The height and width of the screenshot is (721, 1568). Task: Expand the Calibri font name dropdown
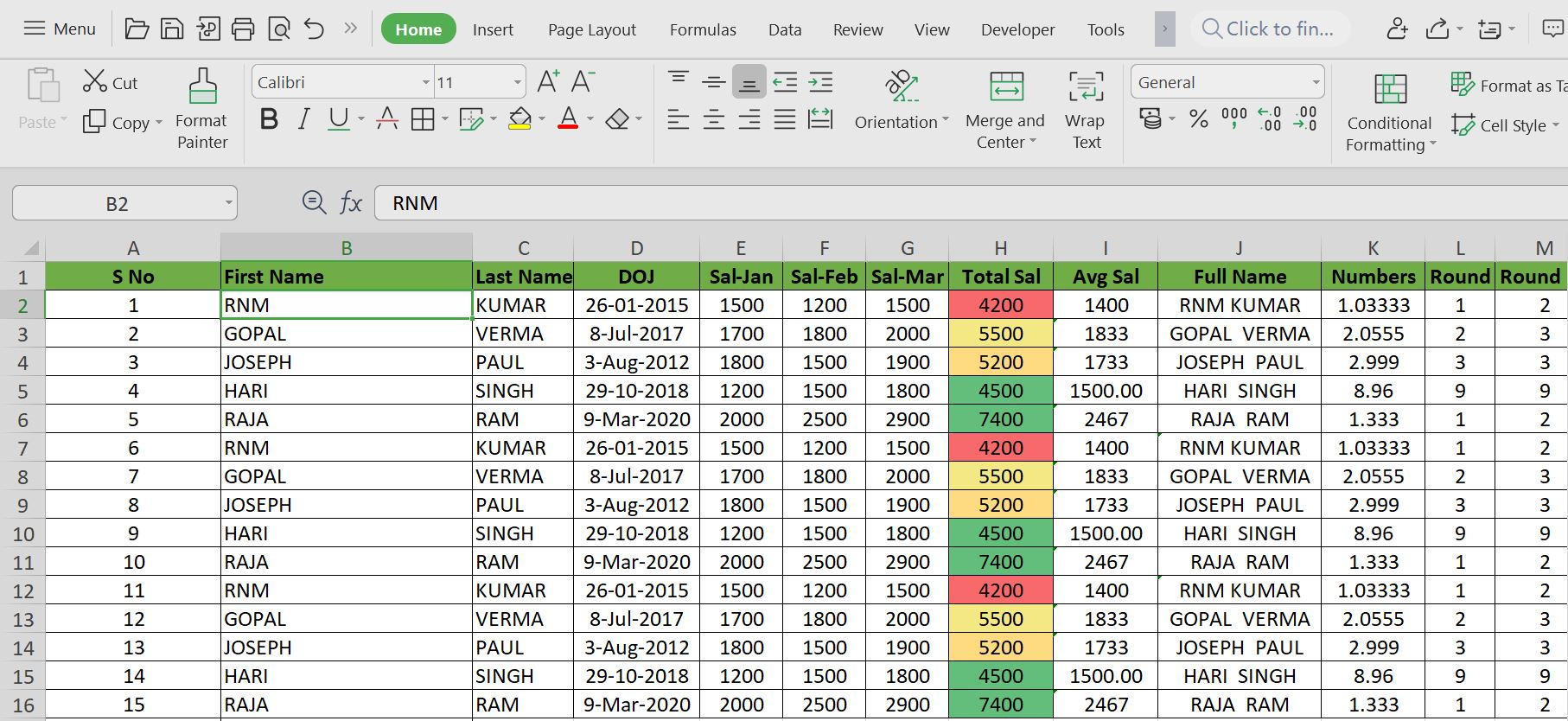425,83
